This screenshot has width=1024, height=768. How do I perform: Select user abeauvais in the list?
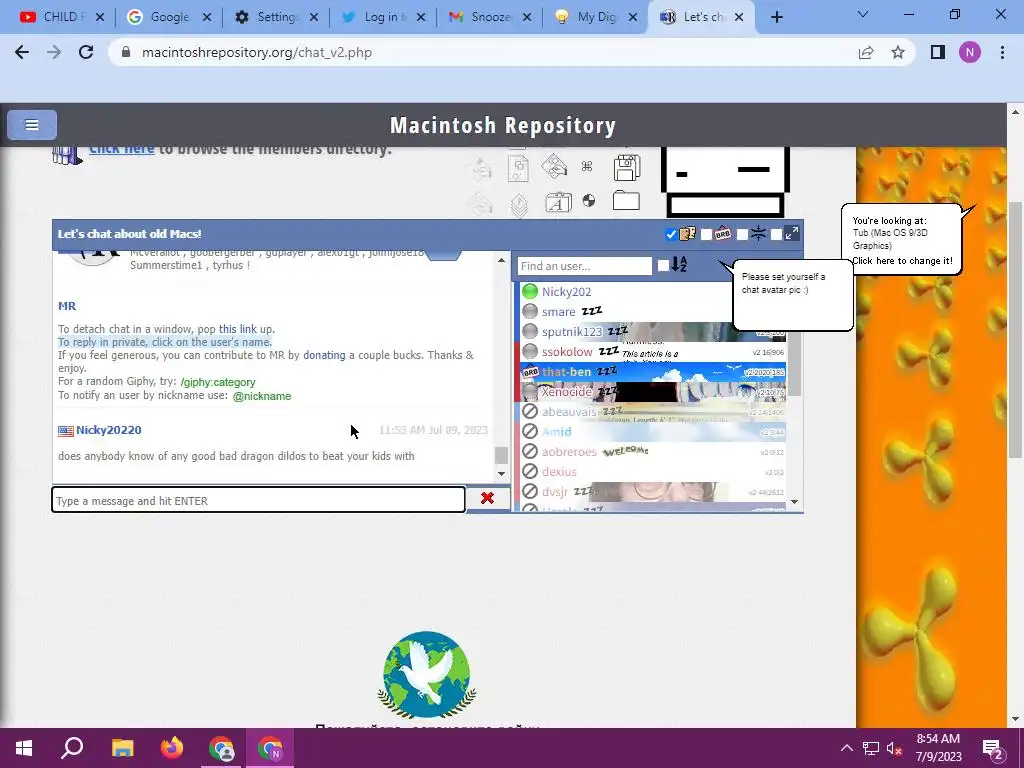tap(569, 411)
